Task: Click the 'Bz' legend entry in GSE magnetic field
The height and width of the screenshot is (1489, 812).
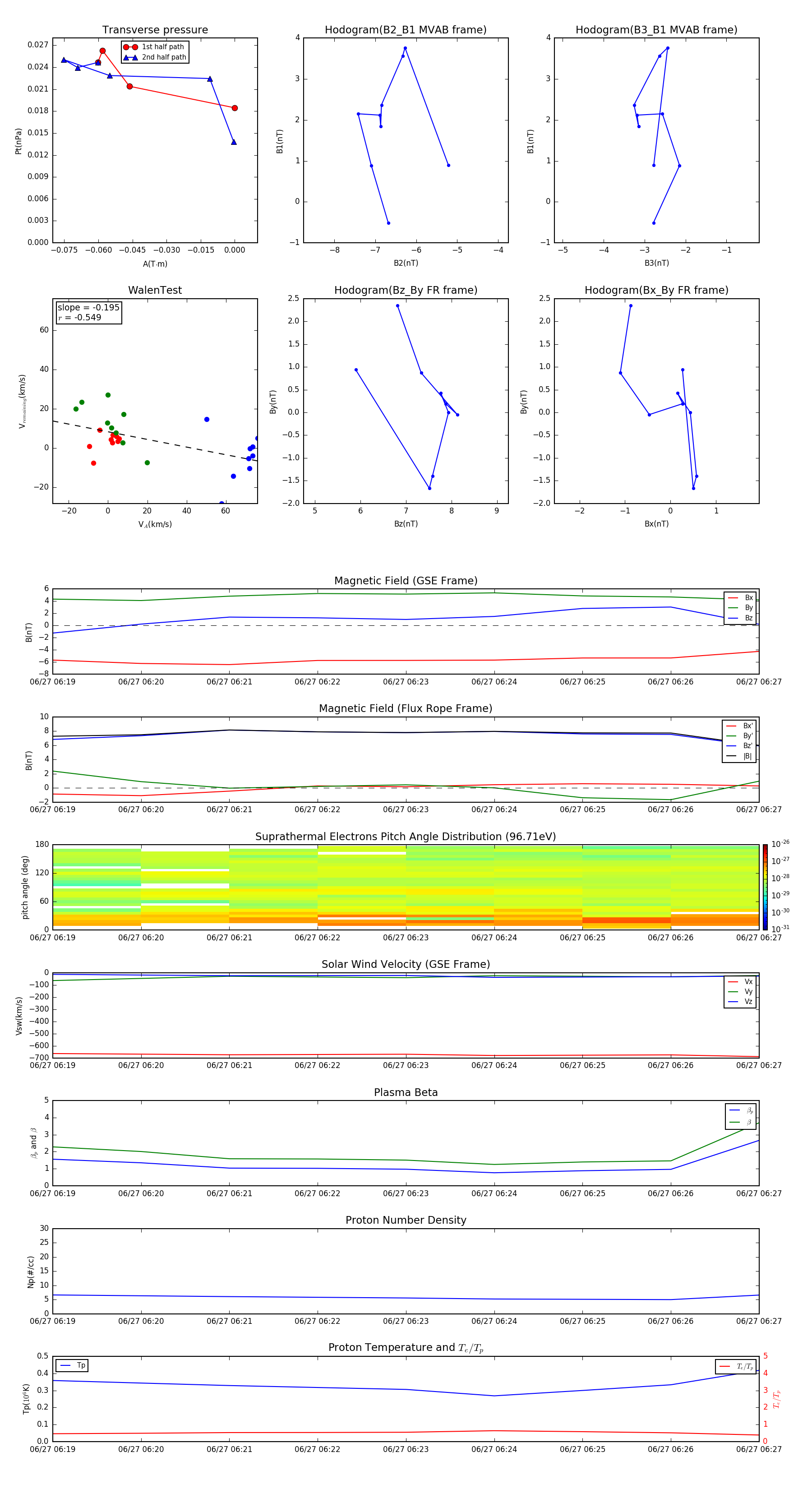Action: click(x=740, y=618)
